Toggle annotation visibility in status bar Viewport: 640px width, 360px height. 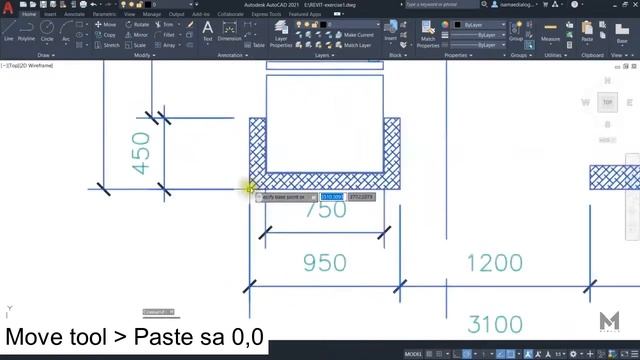[528, 354]
